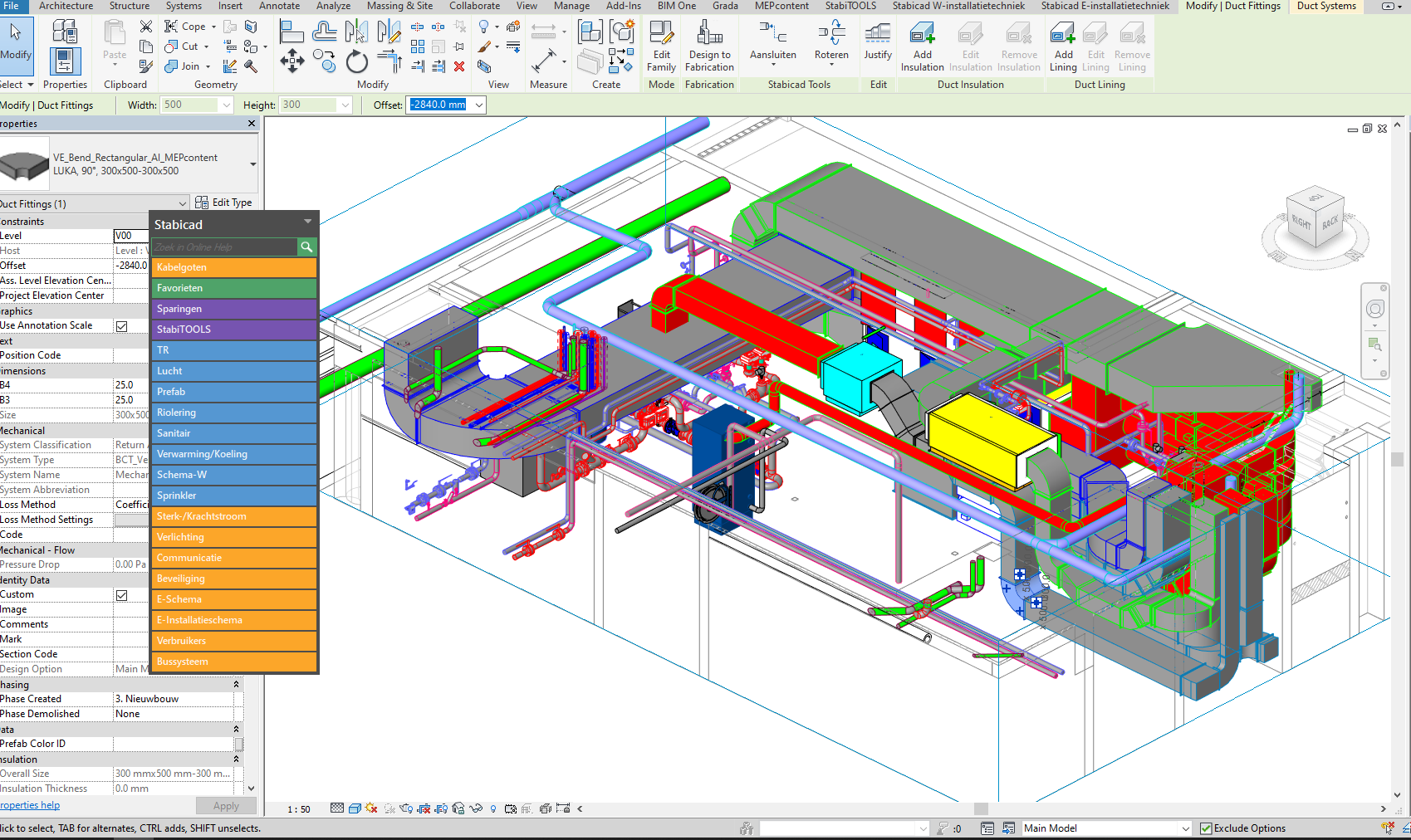Click the Favorieten green button

click(234, 288)
